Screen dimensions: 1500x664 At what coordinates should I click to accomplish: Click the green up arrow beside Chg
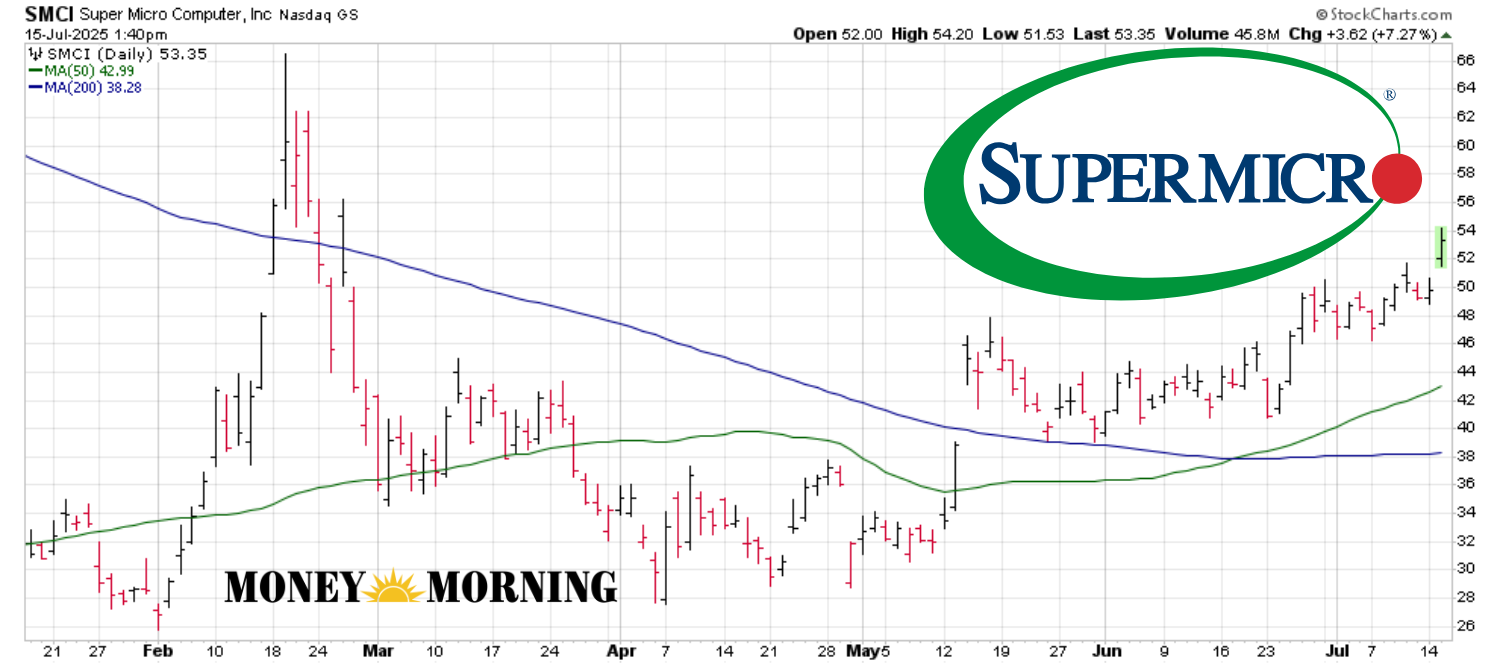pos(1444,34)
